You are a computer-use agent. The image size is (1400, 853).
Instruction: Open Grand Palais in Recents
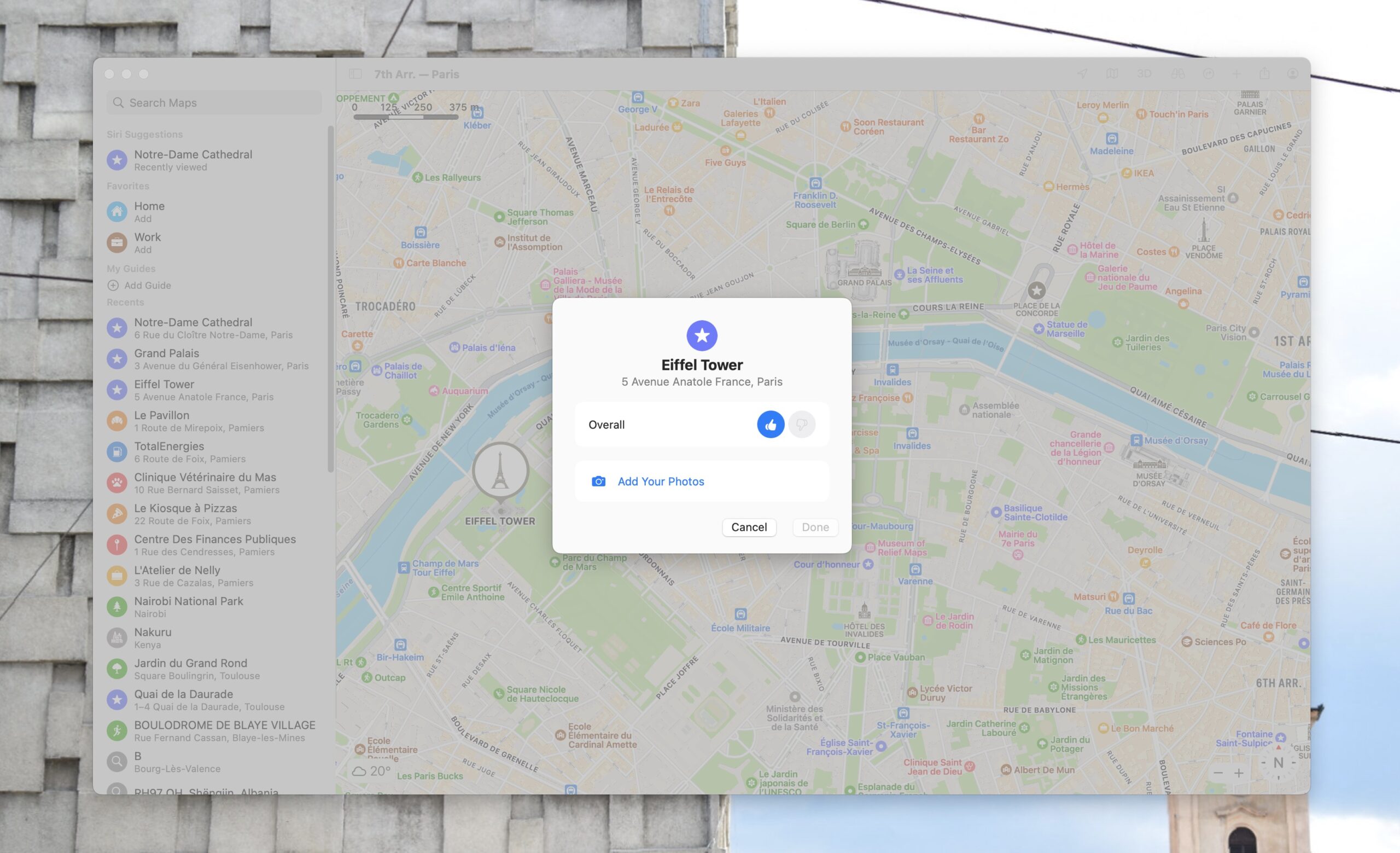click(x=214, y=358)
